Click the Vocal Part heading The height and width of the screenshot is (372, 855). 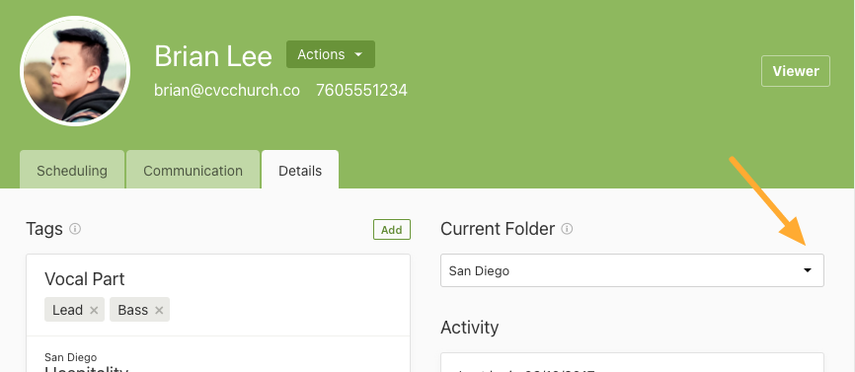[85, 279]
